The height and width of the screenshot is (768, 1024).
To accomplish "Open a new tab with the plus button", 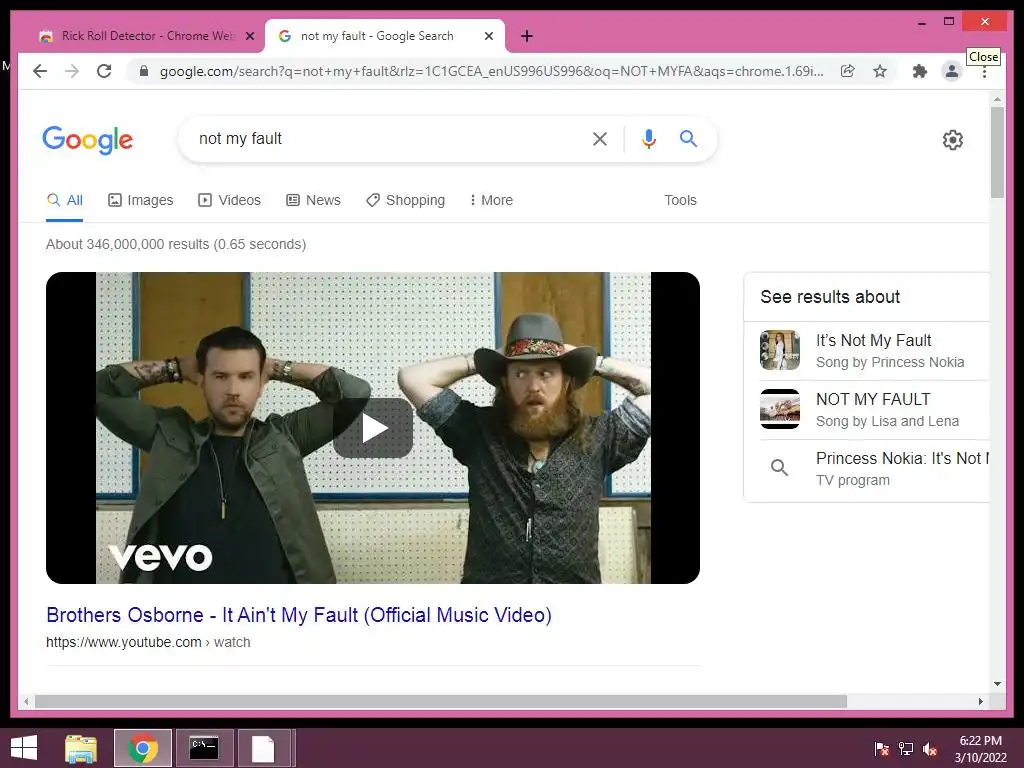I will 527,36.
